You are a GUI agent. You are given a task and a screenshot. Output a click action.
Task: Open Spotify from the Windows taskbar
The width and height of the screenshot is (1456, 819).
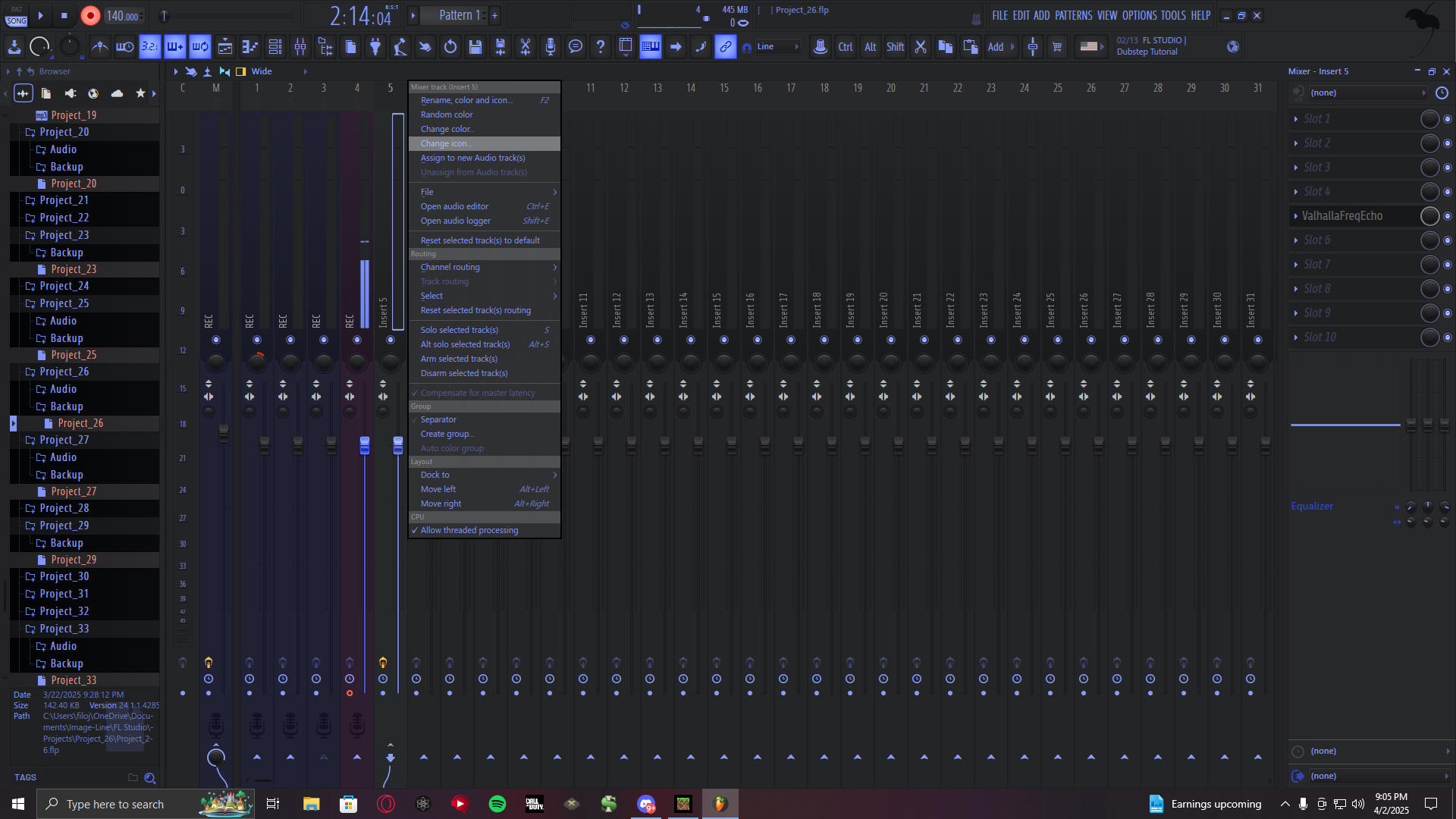(x=497, y=805)
